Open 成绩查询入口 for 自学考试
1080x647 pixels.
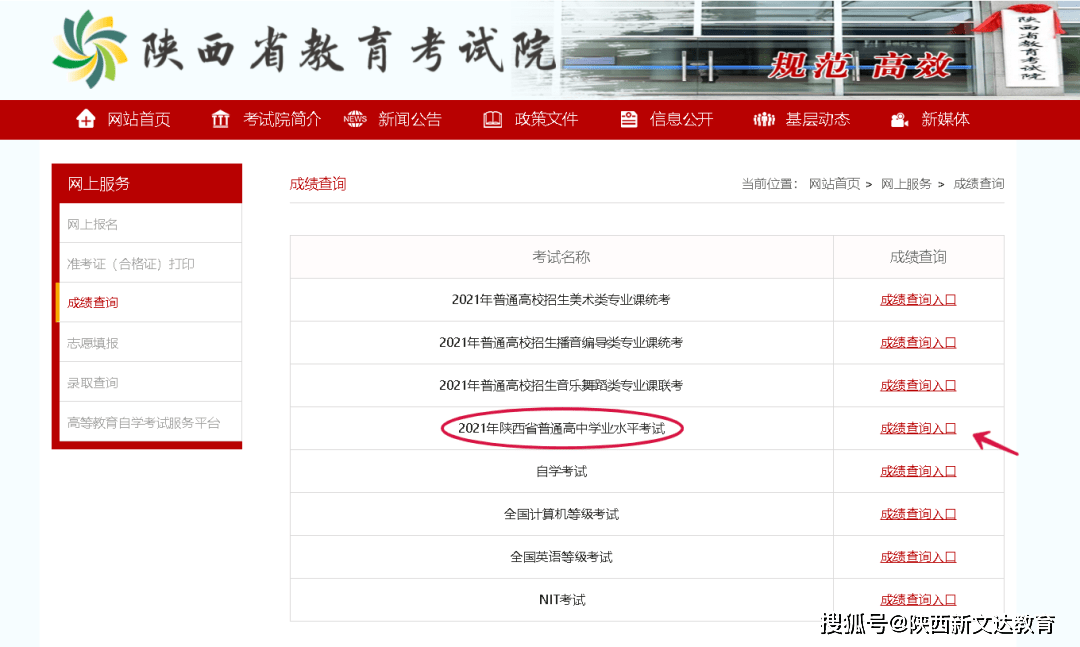click(x=918, y=471)
